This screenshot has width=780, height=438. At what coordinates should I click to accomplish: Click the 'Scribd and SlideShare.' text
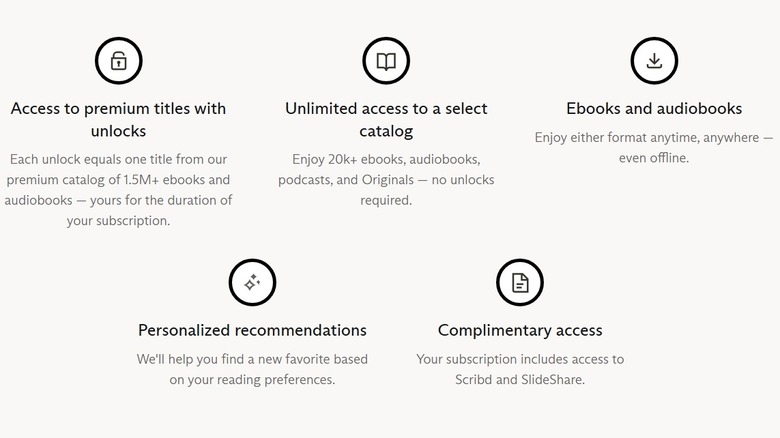520,379
